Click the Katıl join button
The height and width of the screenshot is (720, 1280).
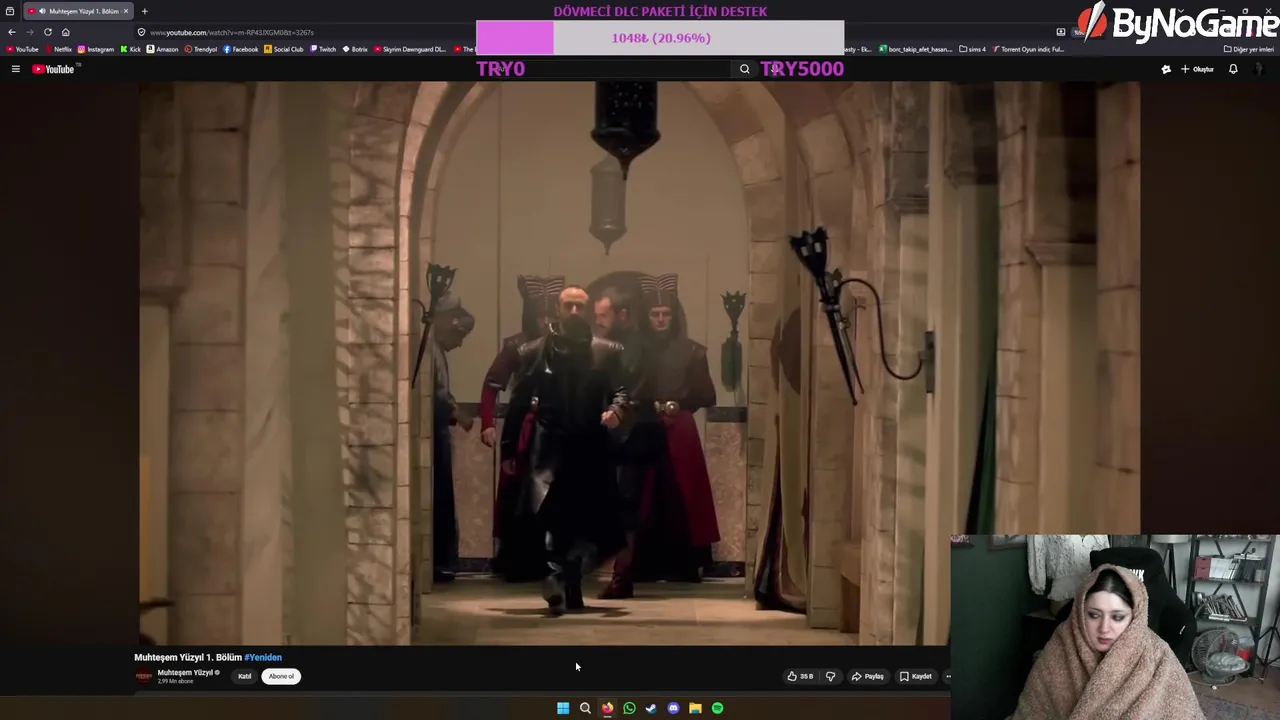pyautogui.click(x=244, y=676)
